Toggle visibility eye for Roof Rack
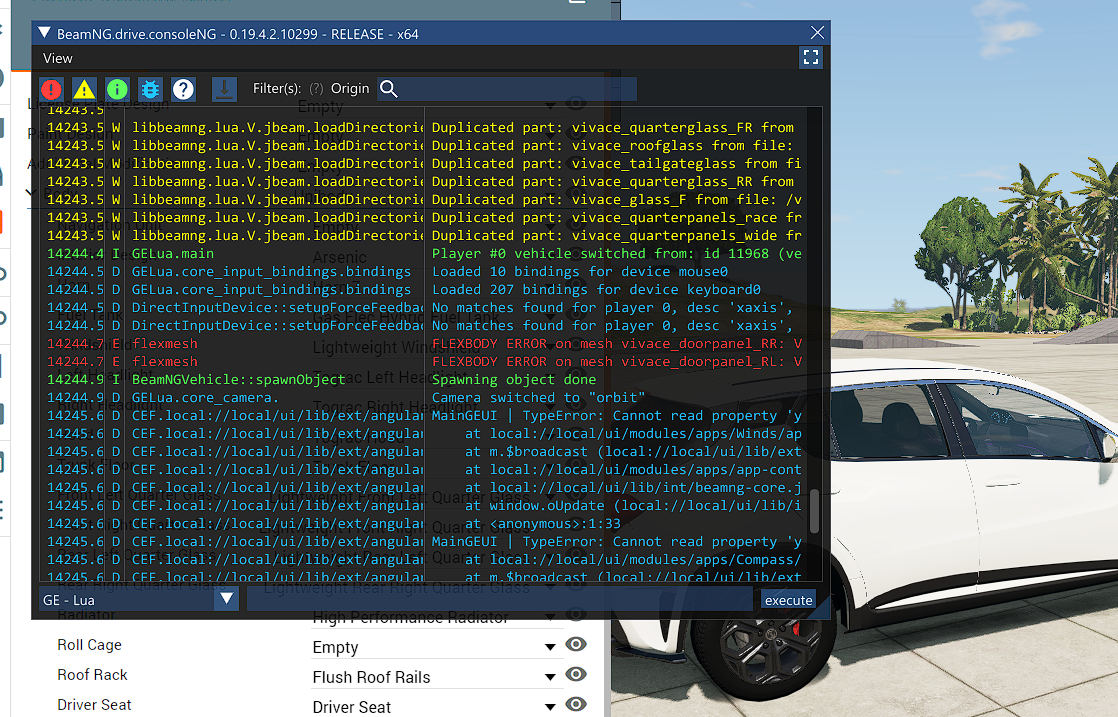Viewport: 1118px width, 717px height. coord(576,674)
